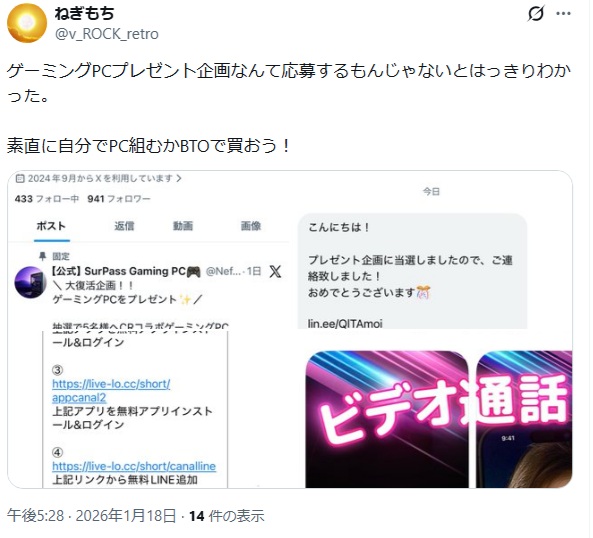
Task: Open the live-lo.cc/short/canalline link
Action: tap(134, 466)
